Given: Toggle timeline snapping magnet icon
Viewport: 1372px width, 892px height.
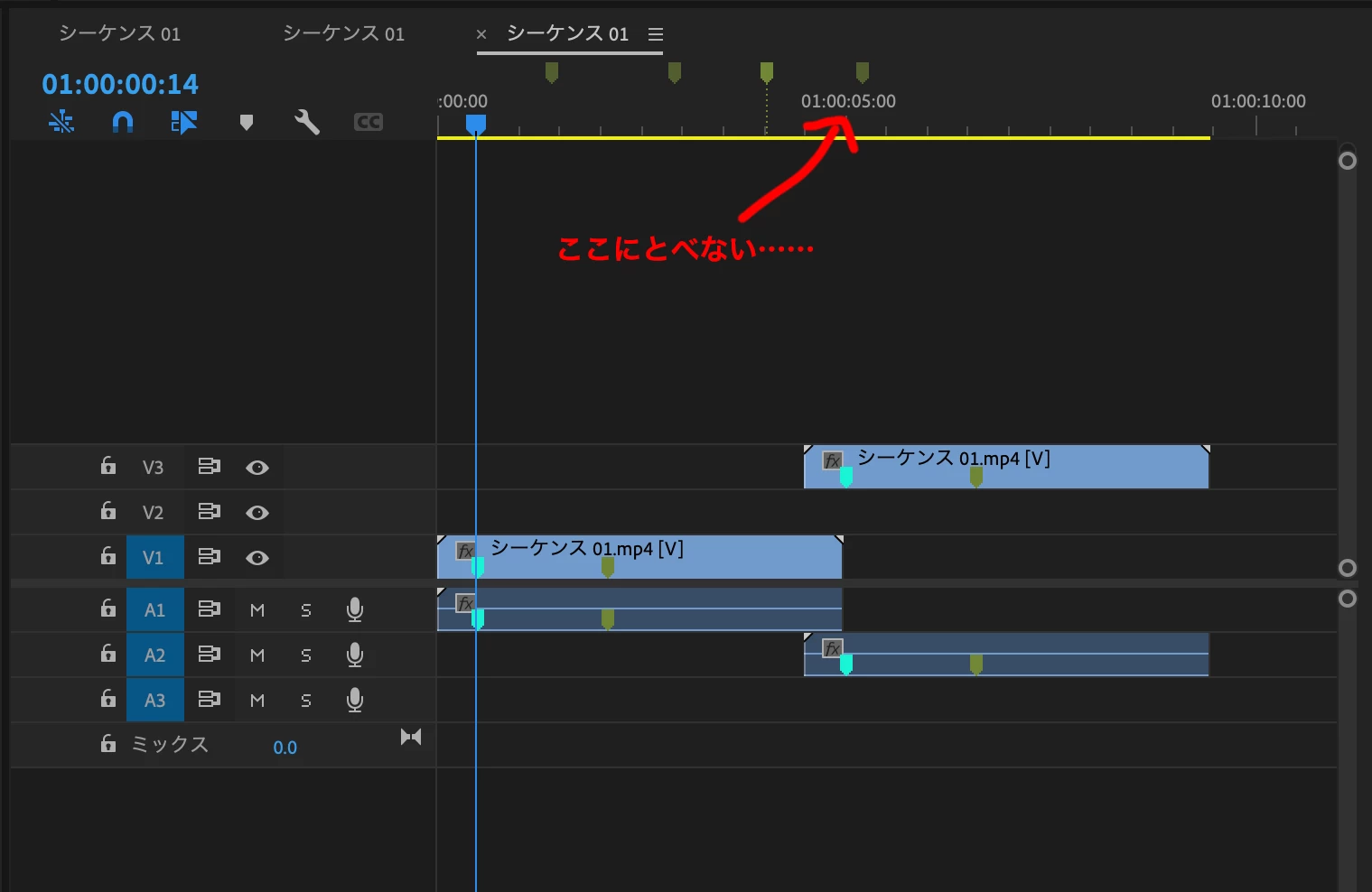Looking at the screenshot, I should 123,122.
